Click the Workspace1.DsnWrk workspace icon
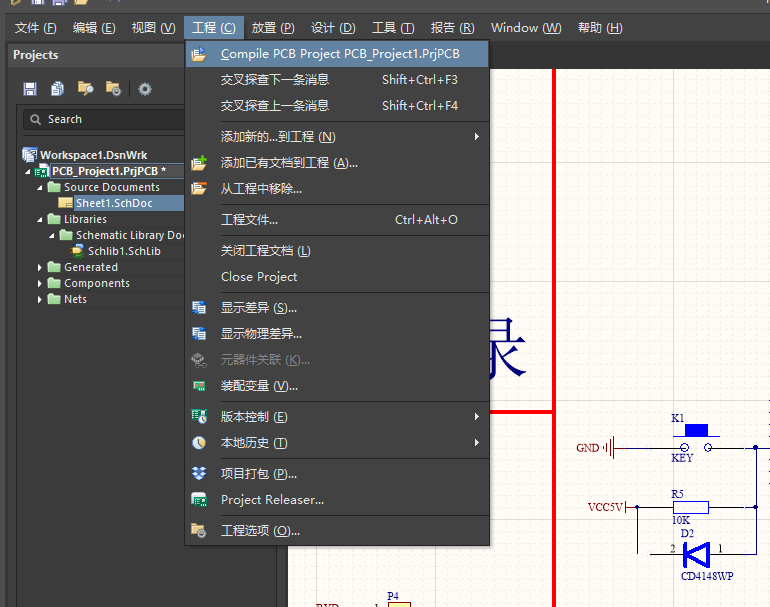The image size is (770, 607). point(29,155)
